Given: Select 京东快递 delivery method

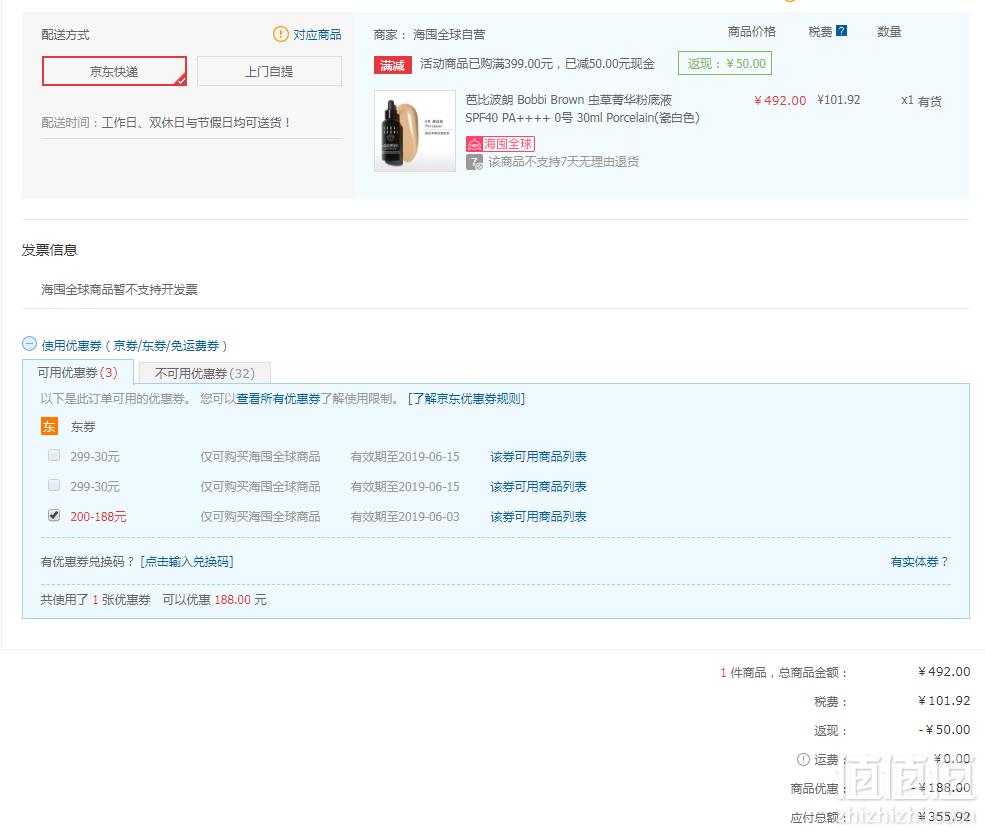Looking at the screenshot, I should (x=114, y=71).
